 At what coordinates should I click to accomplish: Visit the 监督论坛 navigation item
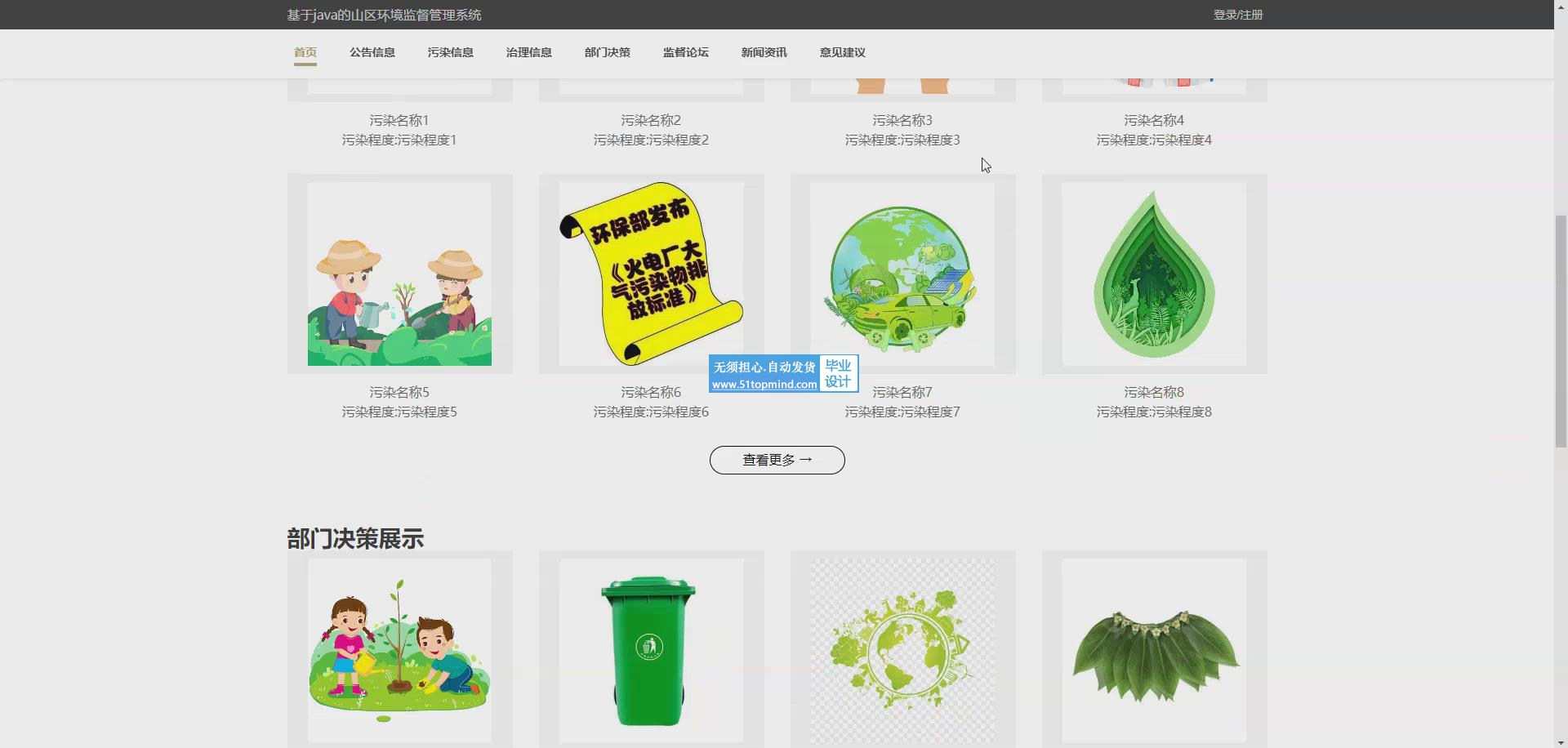pyautogui.click(x=685, y=52)
